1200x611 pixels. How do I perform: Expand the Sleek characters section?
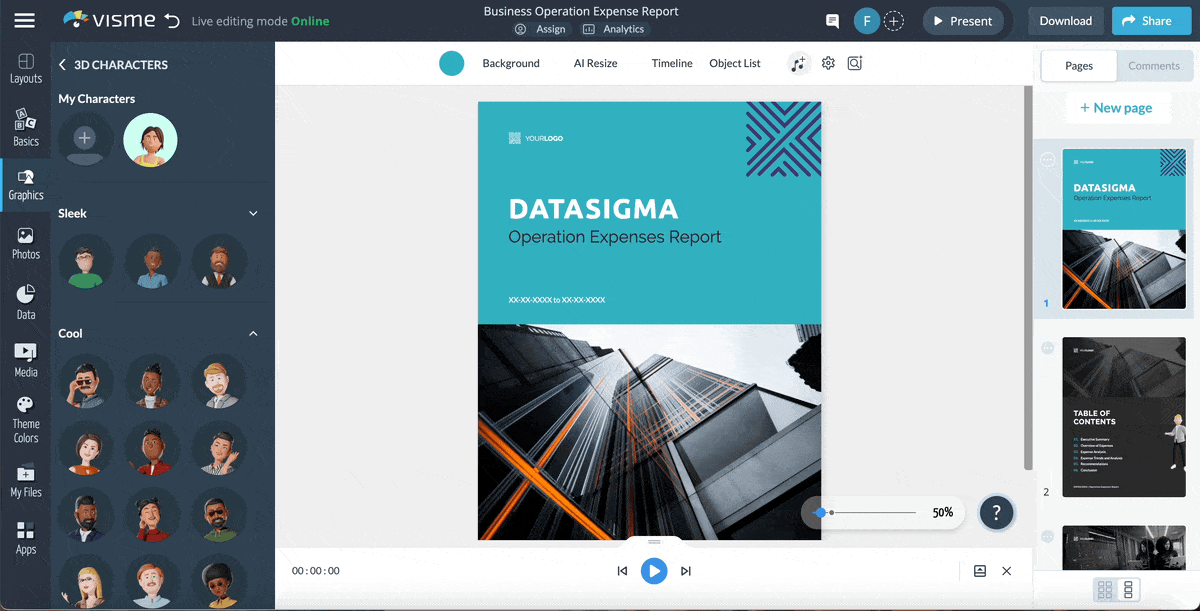[253, 213]
